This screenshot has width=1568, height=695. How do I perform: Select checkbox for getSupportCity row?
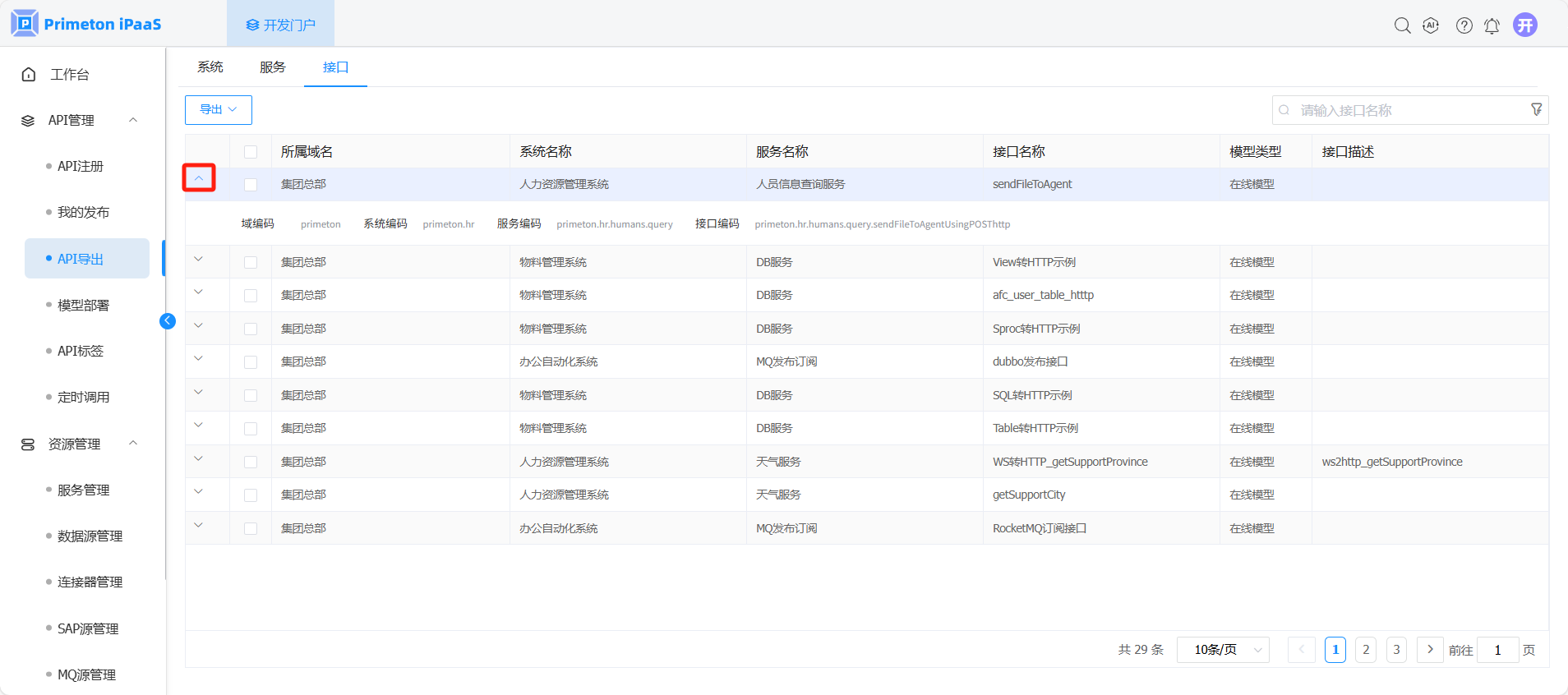(251, 495)
